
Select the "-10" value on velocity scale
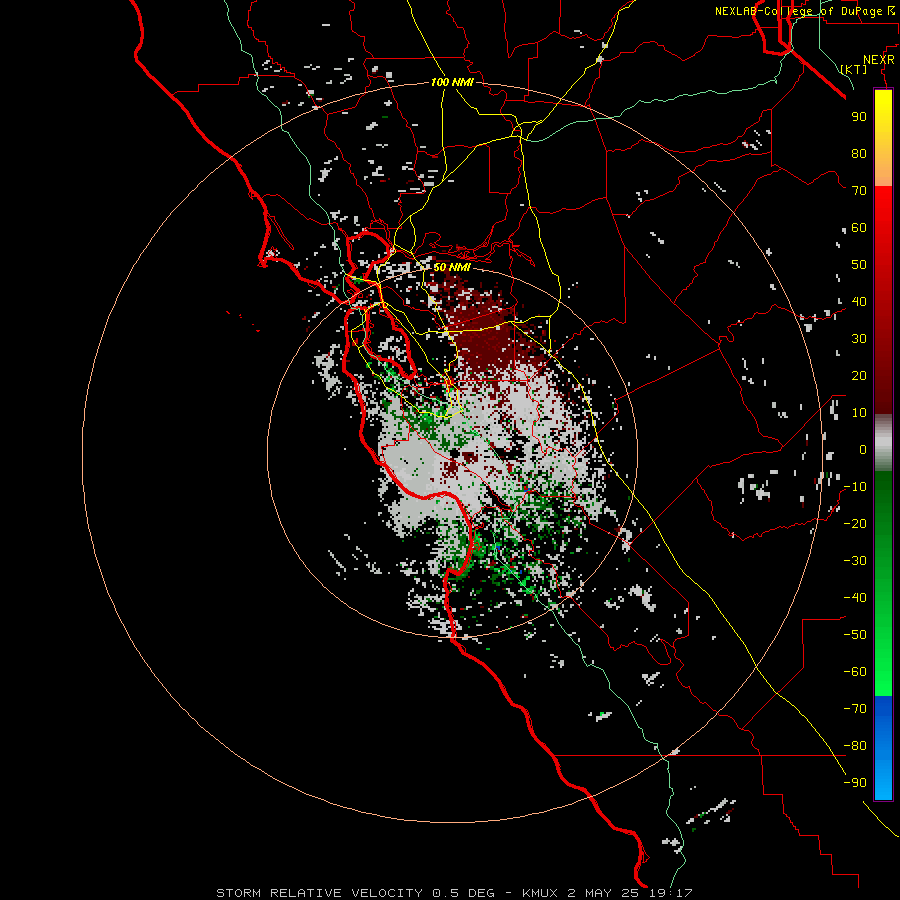click(x=855, y=487)
